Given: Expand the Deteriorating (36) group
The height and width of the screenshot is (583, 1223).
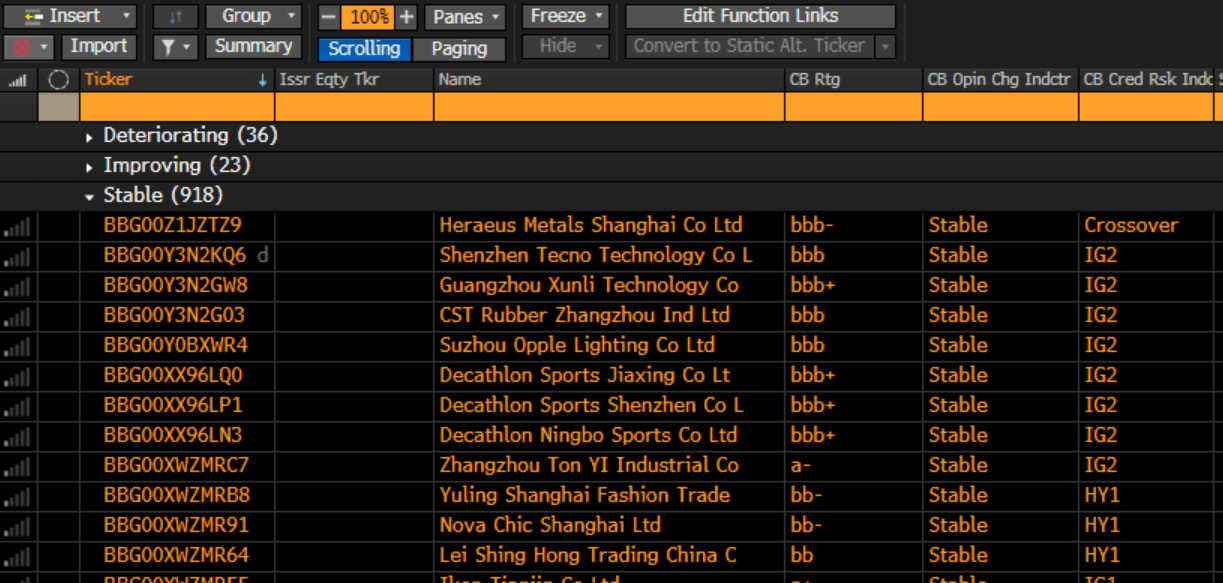Looking at the screenshot, I should 90,136.
